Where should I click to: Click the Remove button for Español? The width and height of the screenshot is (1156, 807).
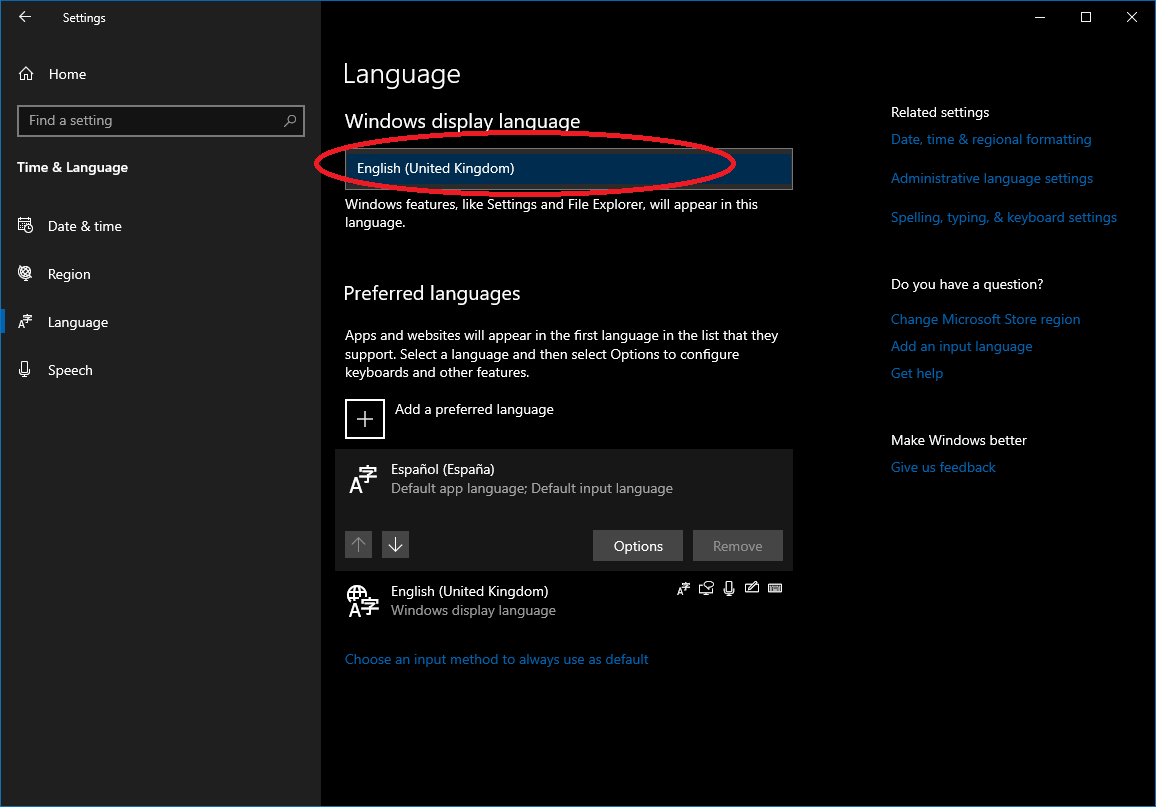(737, 545)
